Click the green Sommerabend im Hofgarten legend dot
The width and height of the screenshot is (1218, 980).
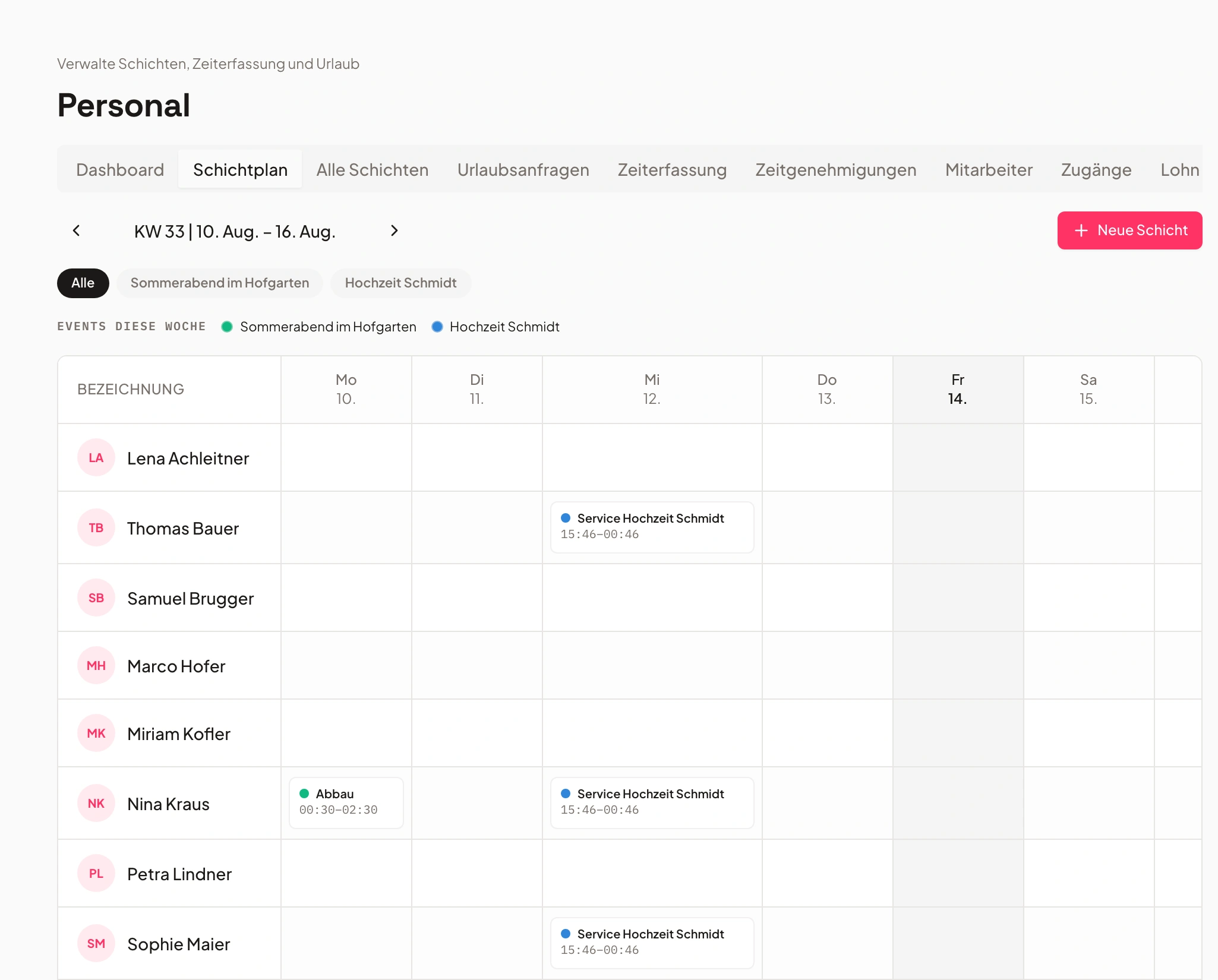click(x=227, y=327)
